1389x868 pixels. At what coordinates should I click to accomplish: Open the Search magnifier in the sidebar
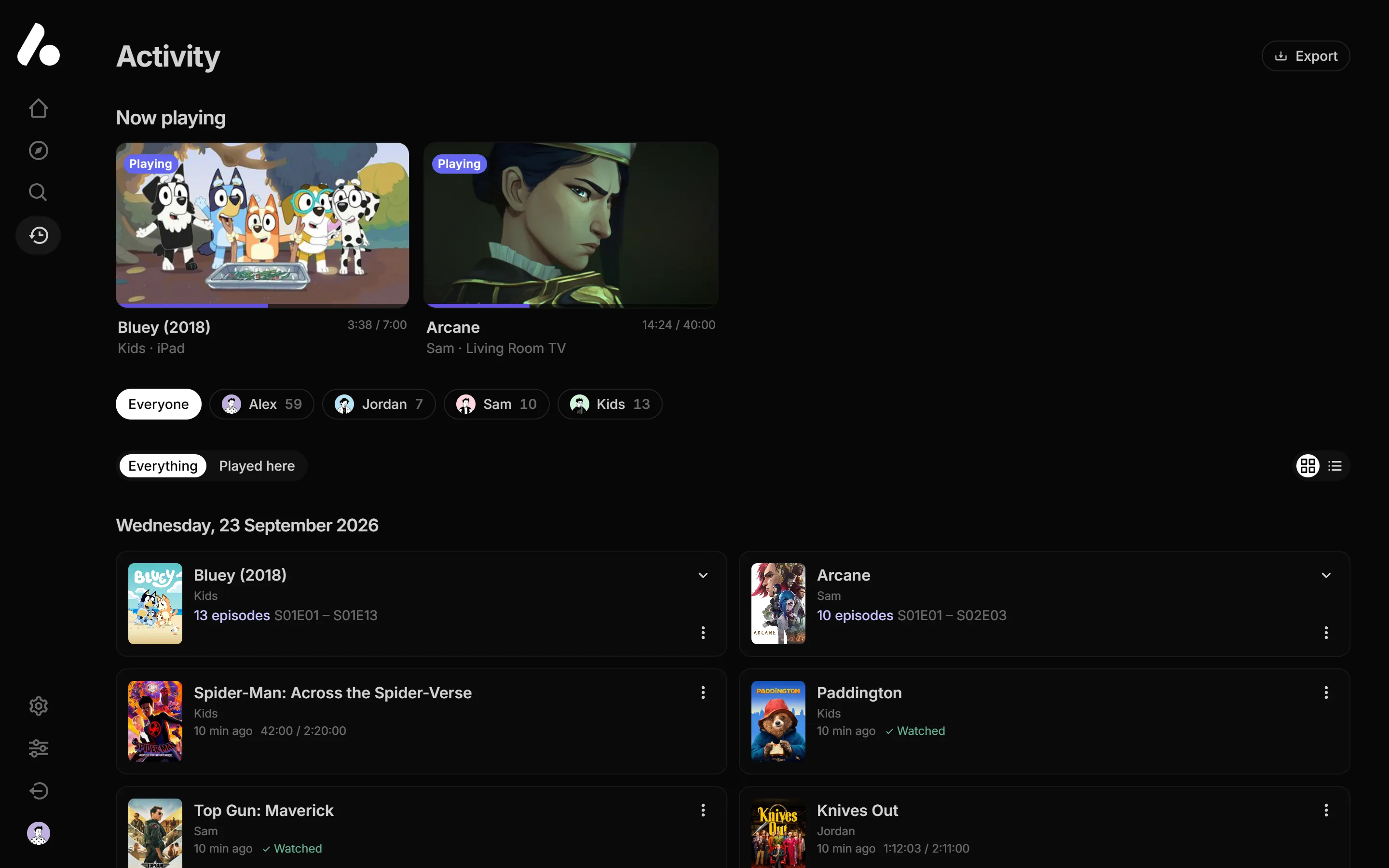pos(39,192)
